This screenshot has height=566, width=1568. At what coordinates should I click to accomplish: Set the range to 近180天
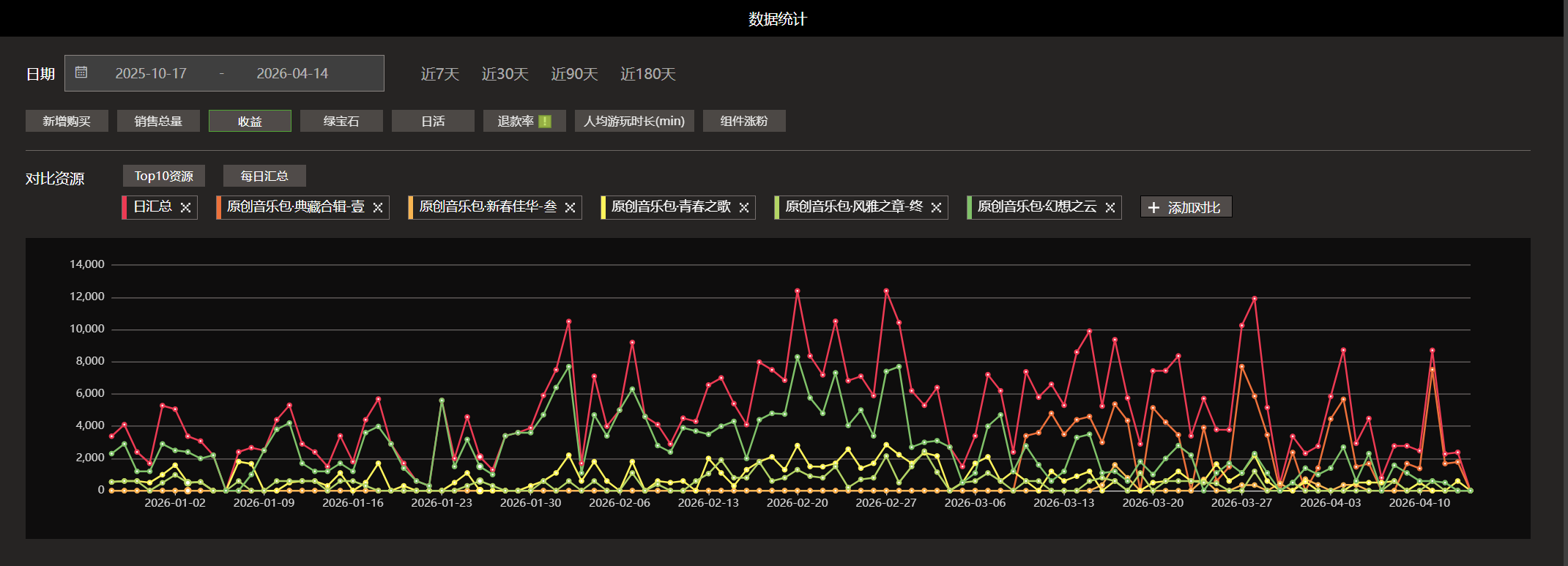point(647,74)
